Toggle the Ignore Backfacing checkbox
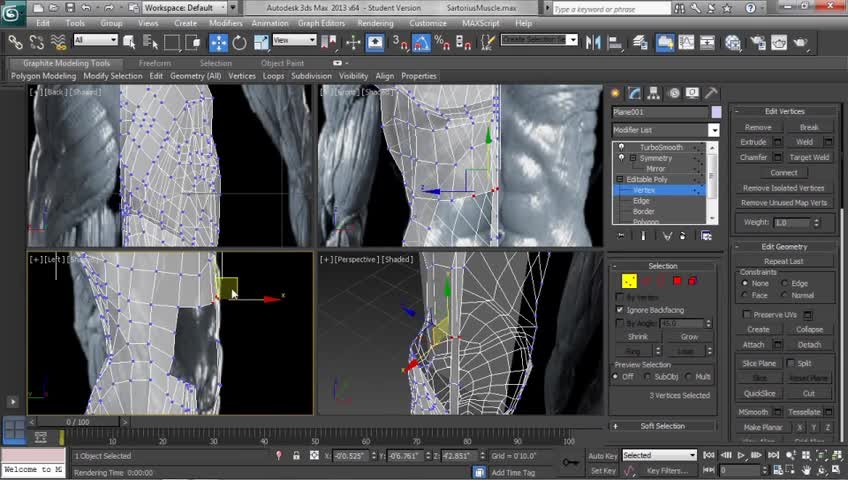Image resolution: width=848 pixels, height=480 pixels. click(x=620, y=310)
